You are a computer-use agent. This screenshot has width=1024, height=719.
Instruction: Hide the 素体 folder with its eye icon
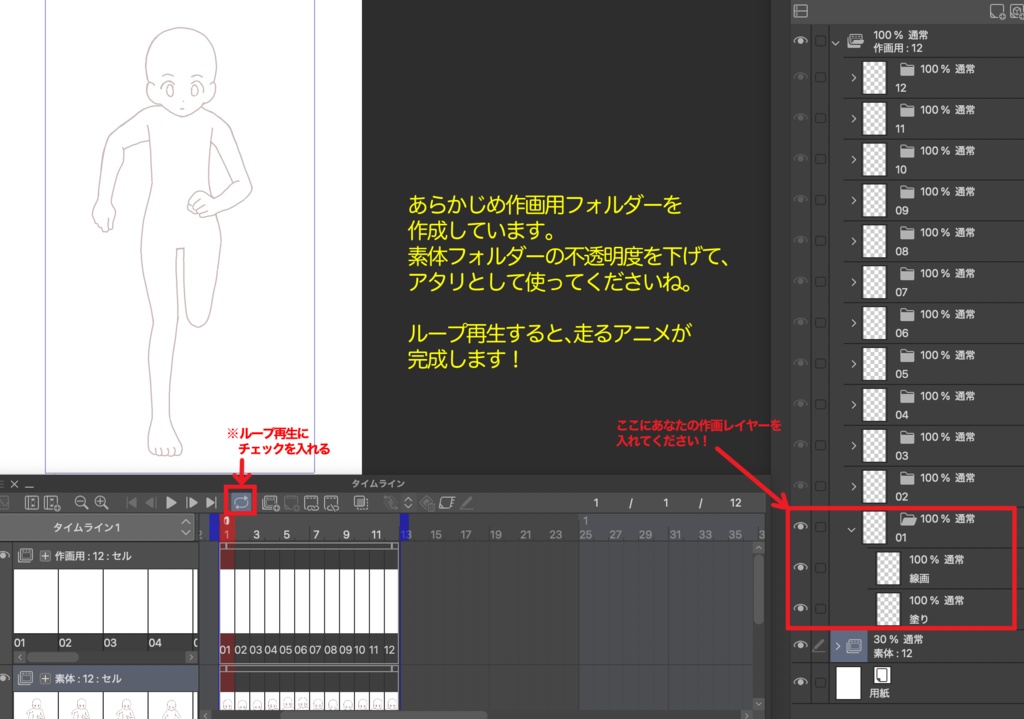coord(800,645)
